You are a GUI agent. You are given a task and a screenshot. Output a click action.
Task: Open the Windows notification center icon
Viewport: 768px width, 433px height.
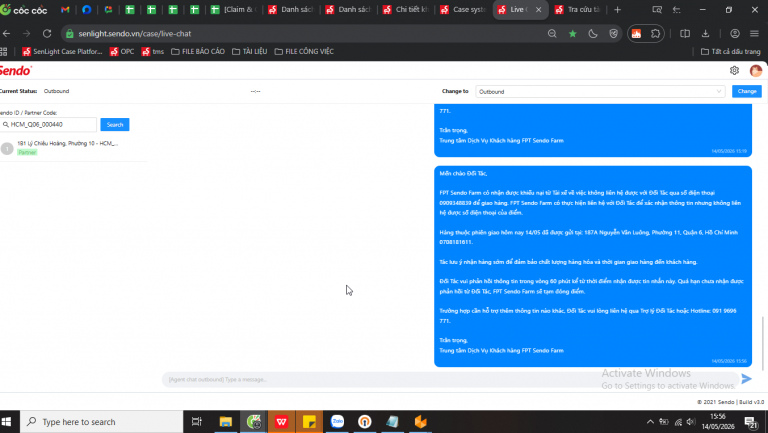pos(751,422)
